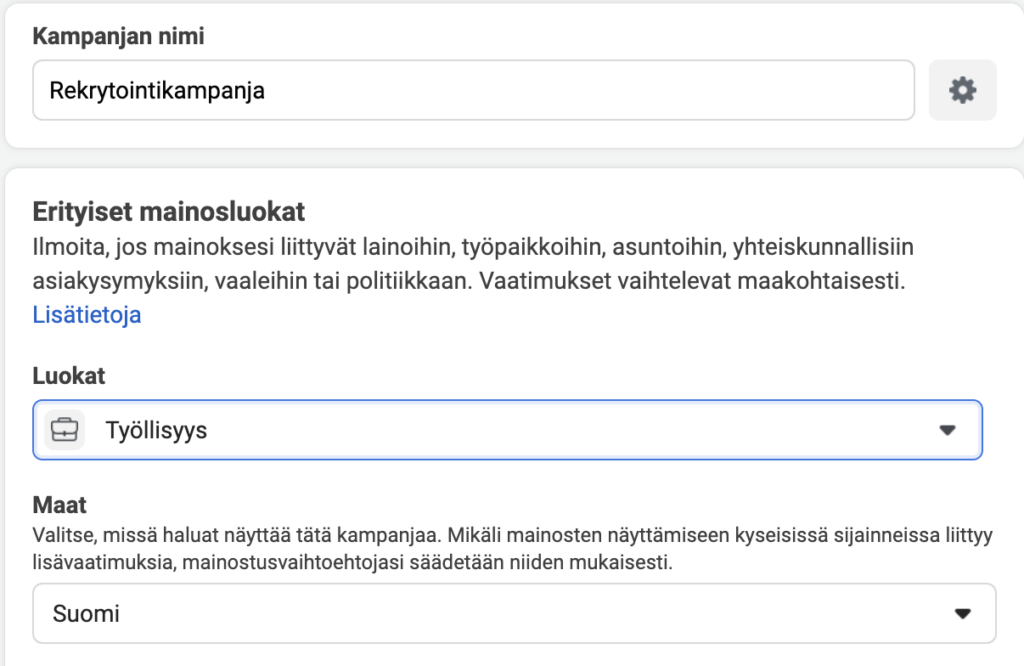Click the briefcase icon beside Työllisyys

tap(65, 430)
